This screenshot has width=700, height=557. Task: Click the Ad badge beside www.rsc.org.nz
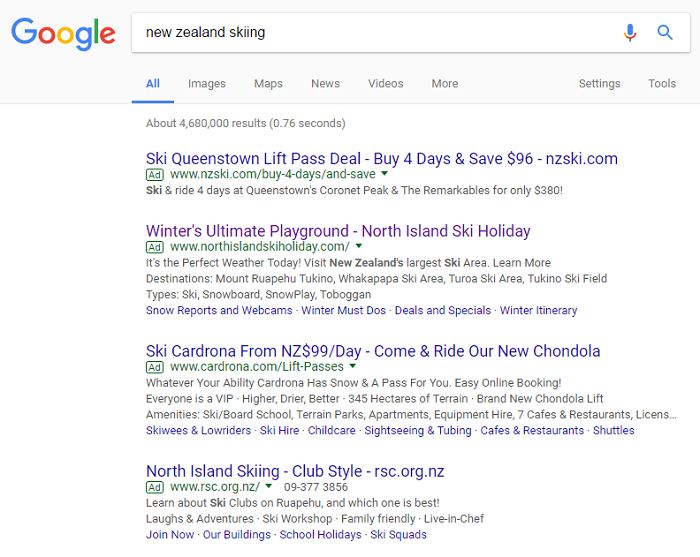pyautogui.click(x=155, y=487)
